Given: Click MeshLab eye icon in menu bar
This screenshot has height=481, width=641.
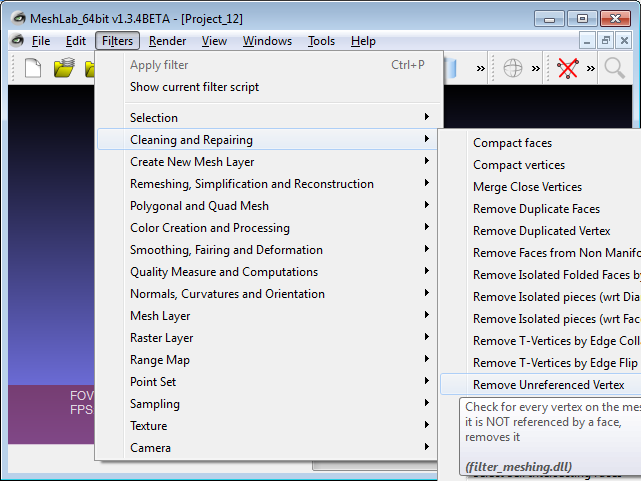Looking at the screenshot, I should pos(17,40).
